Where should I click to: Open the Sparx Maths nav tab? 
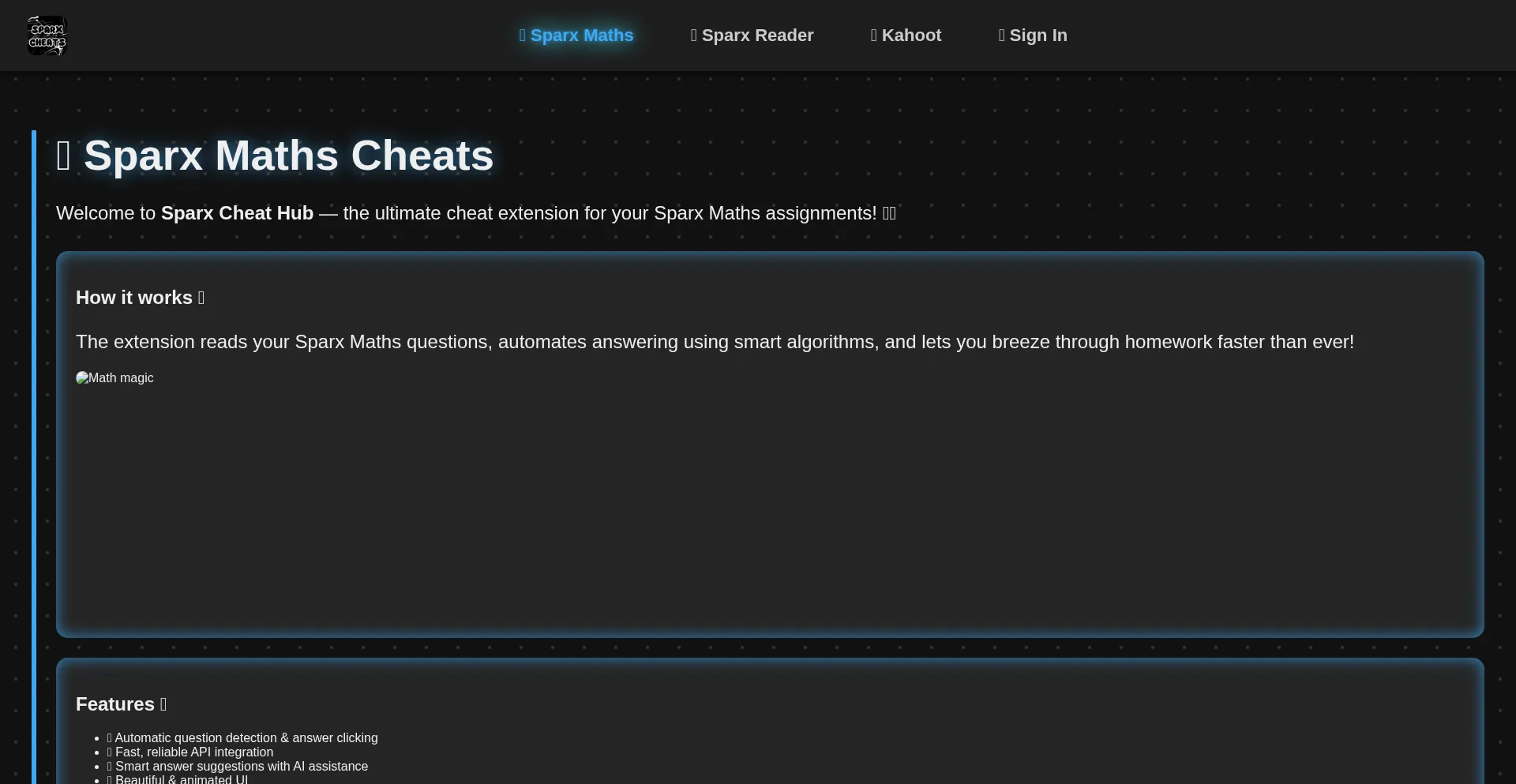[x=581, y=36]
